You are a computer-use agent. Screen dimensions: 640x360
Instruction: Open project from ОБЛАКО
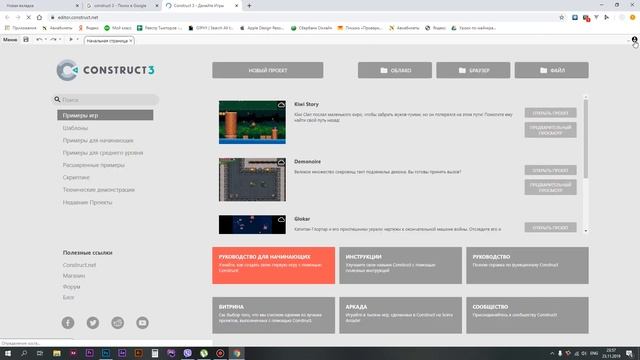(395, 70)
